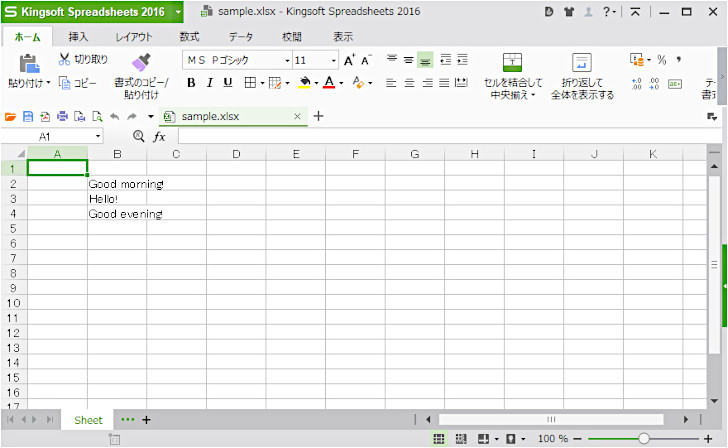This screenshot has width=728, height=448.
Task: Click the Paste (貼り付け) icon
Action: pos(29,64)
